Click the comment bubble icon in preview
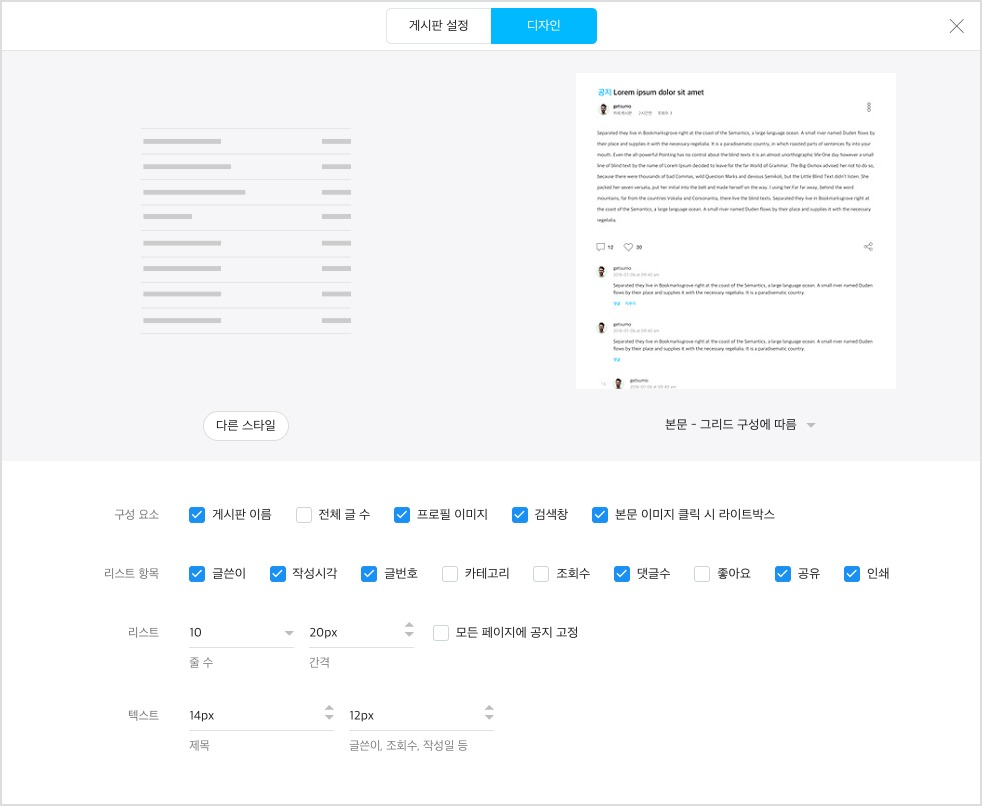Viewport: 982px width, 806px height. (601, 247)
